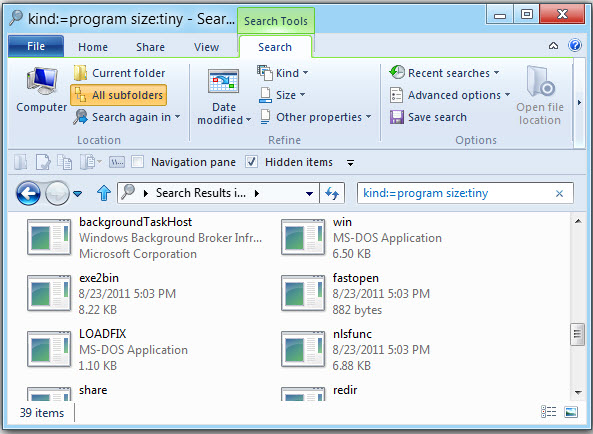
Task: Open the Recent searches dropdown
Action: tap(444, 73)
